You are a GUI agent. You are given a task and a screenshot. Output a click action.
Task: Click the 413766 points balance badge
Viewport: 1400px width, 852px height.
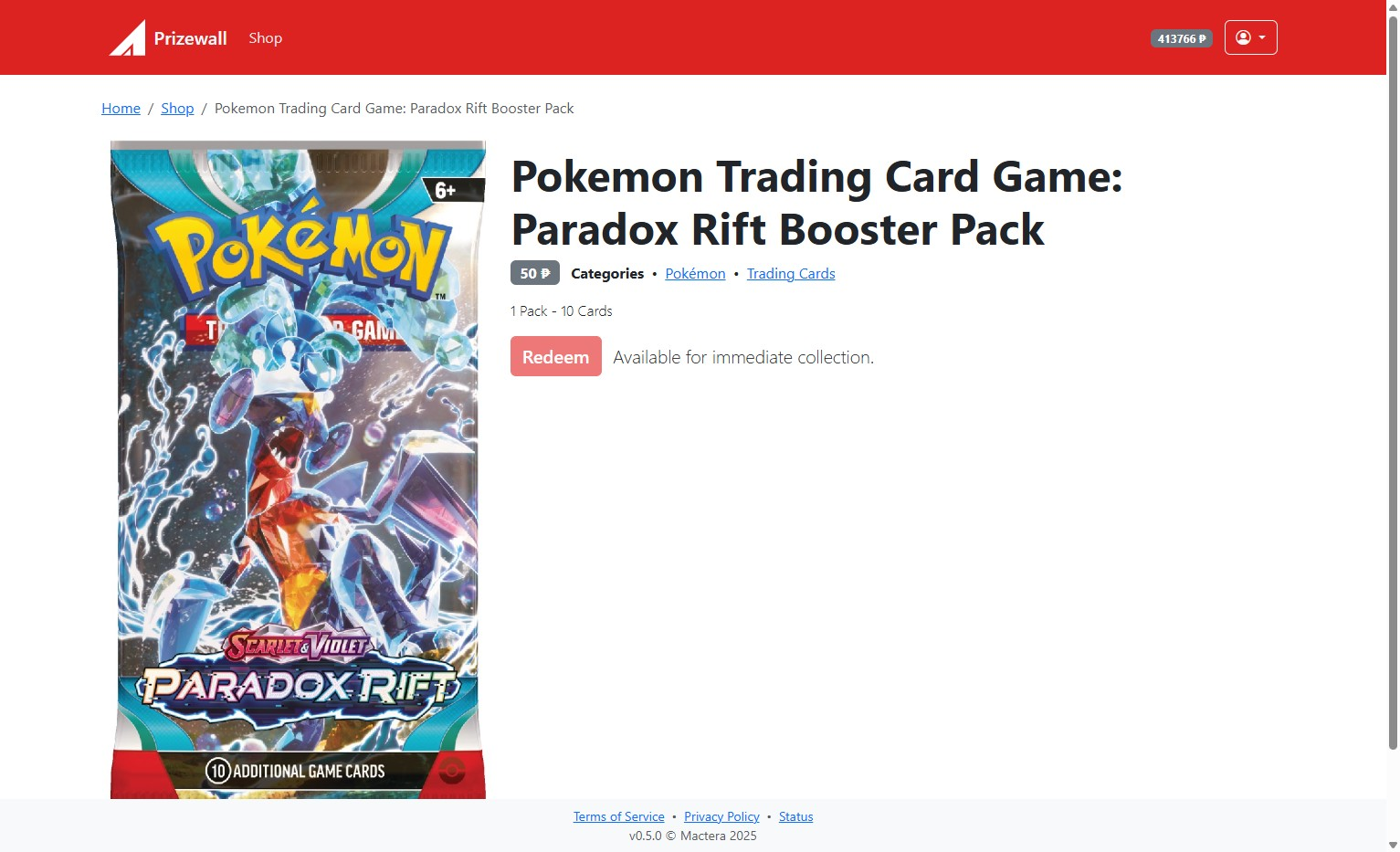[1181, 38]
